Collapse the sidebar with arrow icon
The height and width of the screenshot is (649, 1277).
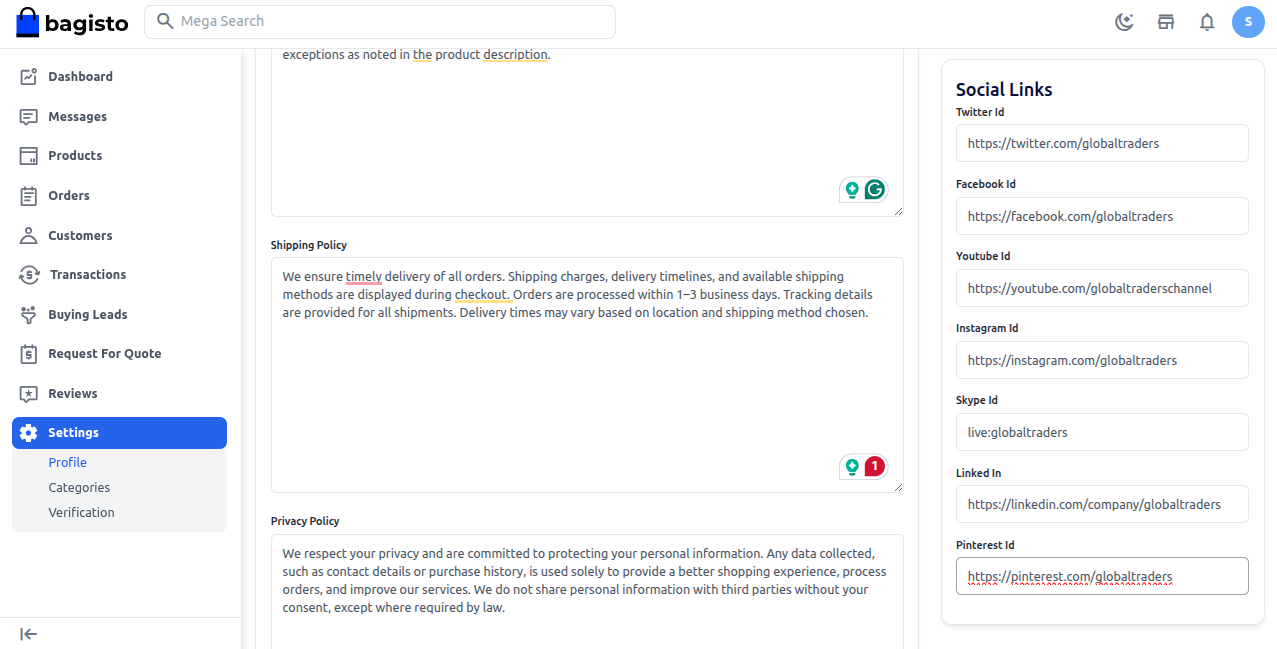tap(29, 634)
